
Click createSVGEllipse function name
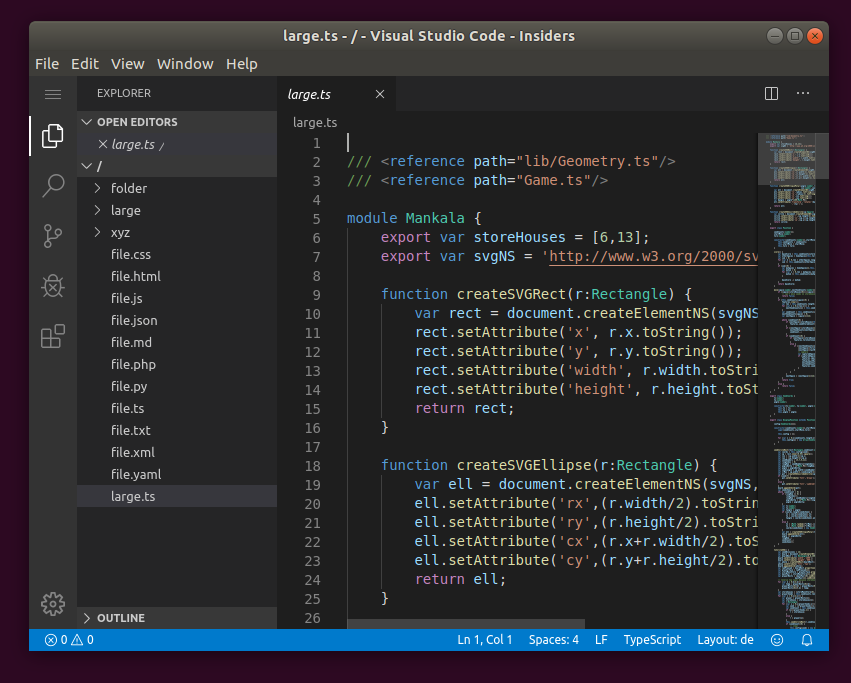pos(524,465)
